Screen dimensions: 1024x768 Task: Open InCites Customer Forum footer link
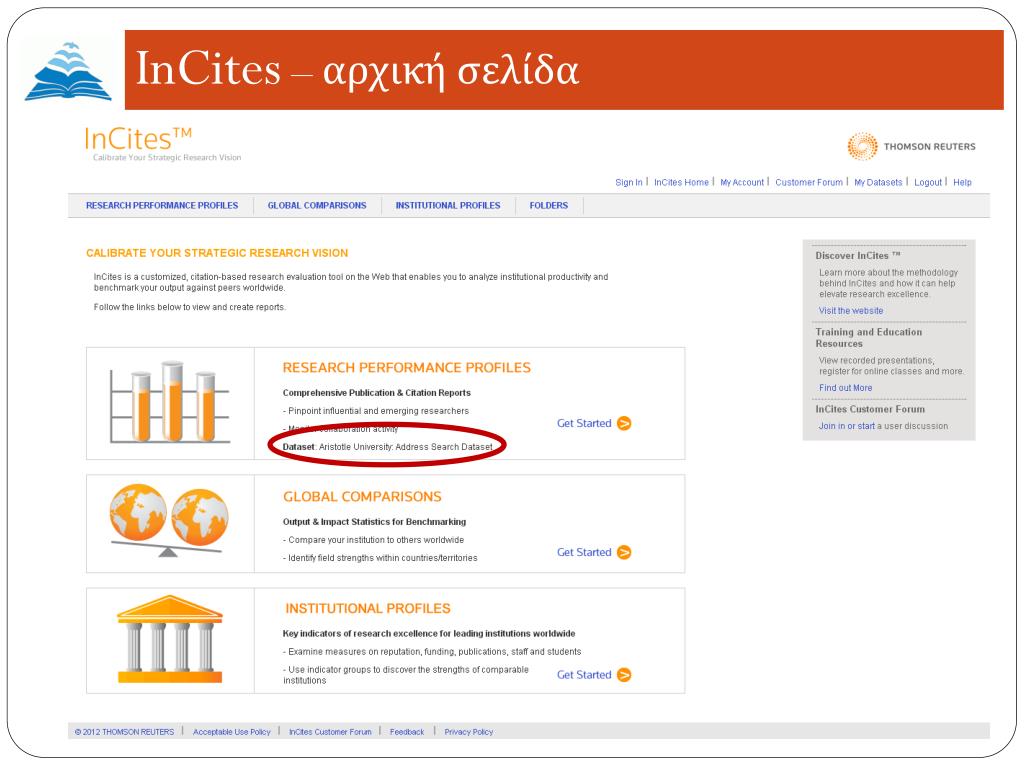330,732
